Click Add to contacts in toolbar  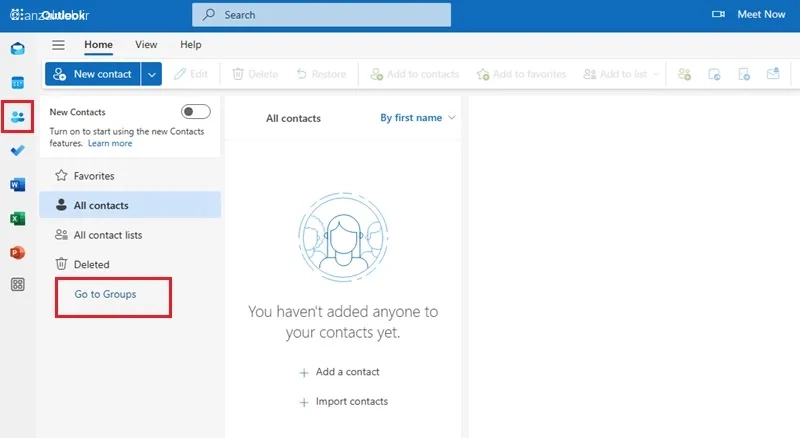415,75
